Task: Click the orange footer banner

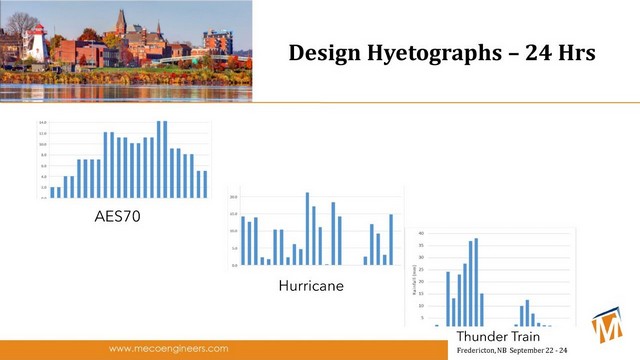Action: click(x=224, y=350)
